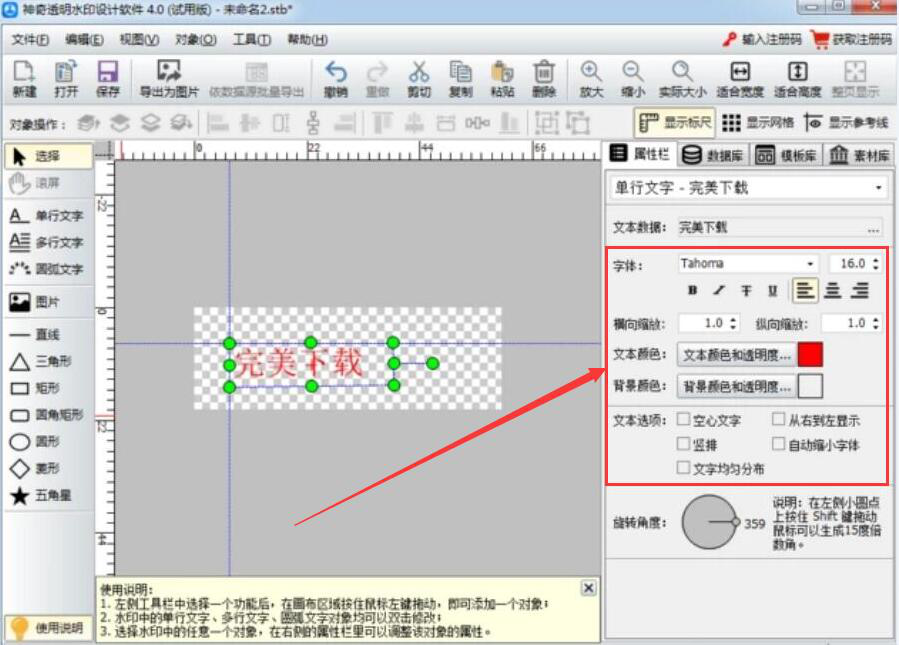Viewport: 899px width, 645px height.
Task: Click the red text color swatch
Action: point(810,354)
